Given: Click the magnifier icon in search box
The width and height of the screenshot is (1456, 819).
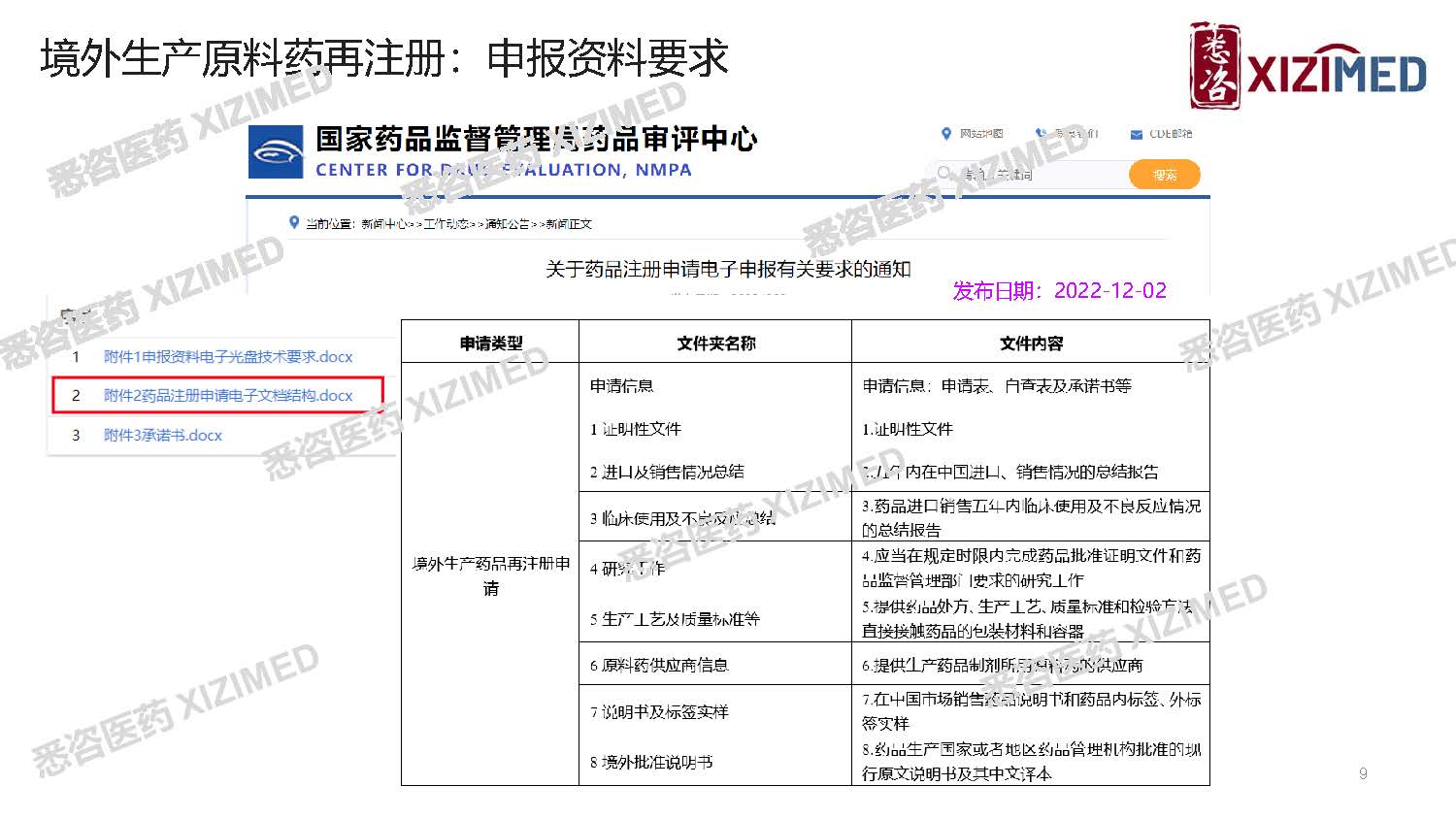Looking at the screenshot, I should [x=943, y=174].
